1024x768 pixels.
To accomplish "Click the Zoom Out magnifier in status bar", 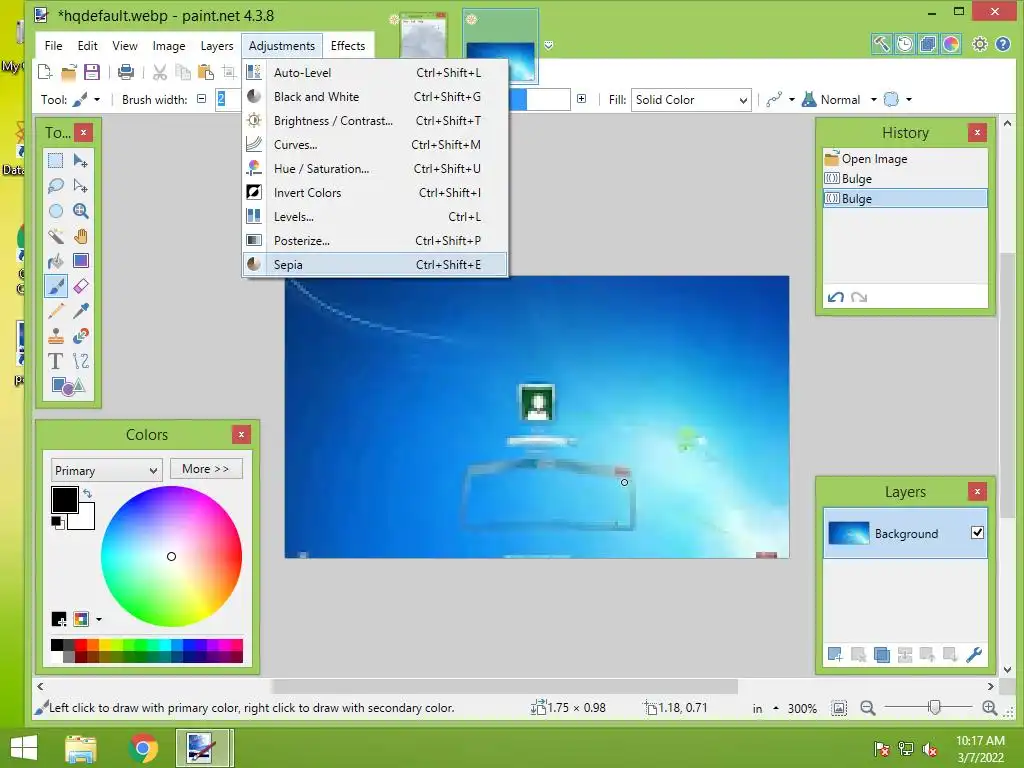I will [867, 708].
